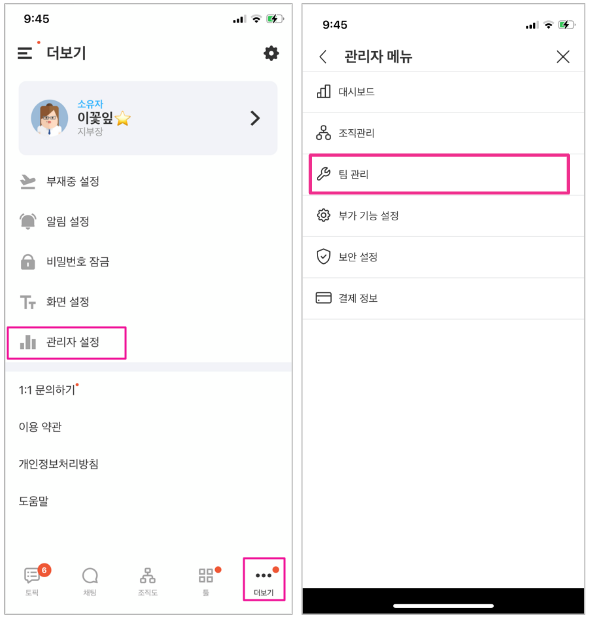The image size is (592, 618).
Task: Open the settings gear icon
Action: (x=271, y=53)
